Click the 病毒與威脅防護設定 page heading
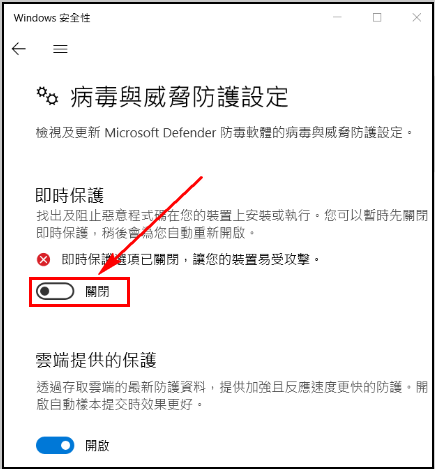The height and width of the screenshot is (469, 435). point(179,97)
